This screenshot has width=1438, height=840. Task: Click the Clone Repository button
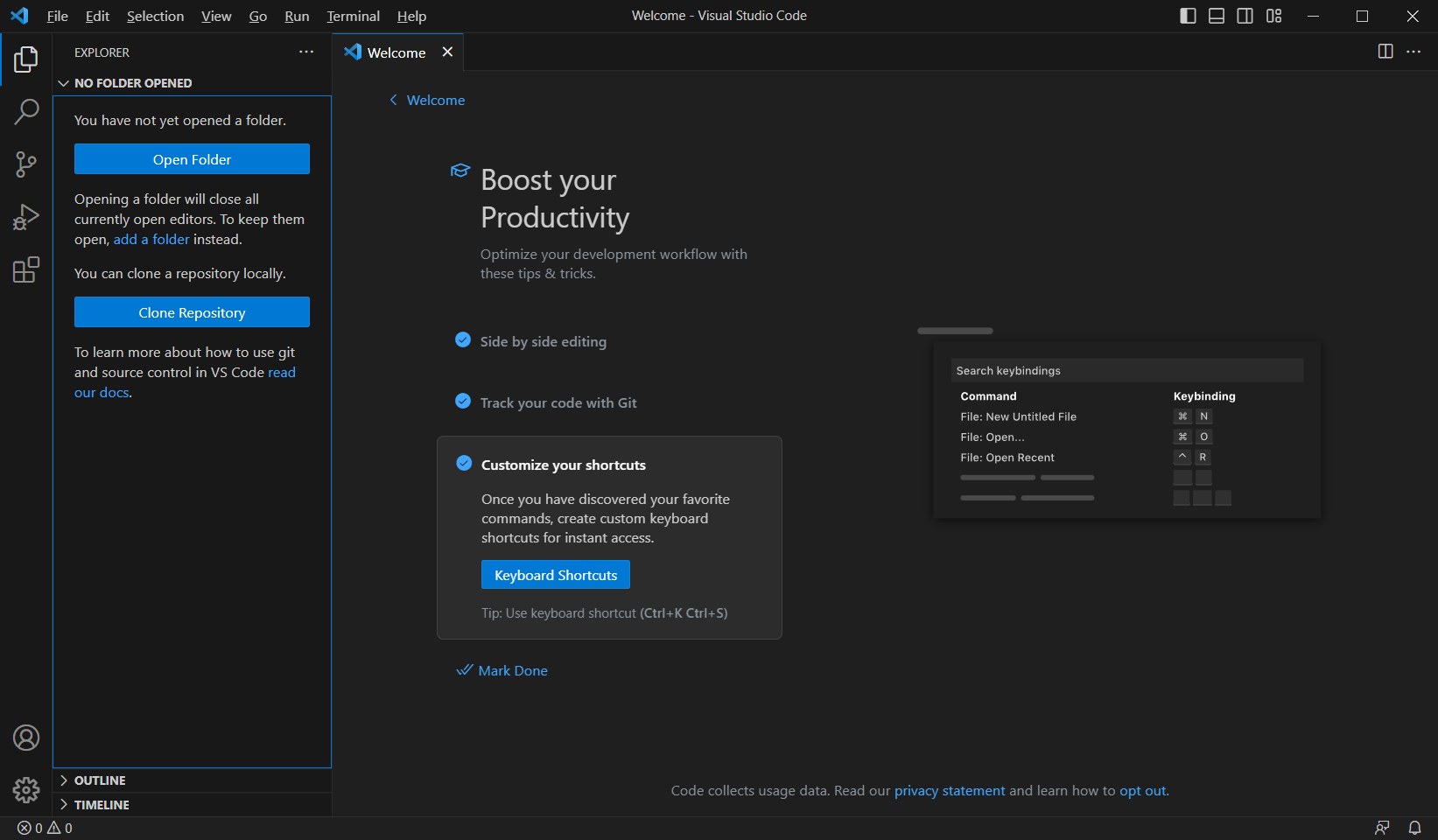(192, 312)
